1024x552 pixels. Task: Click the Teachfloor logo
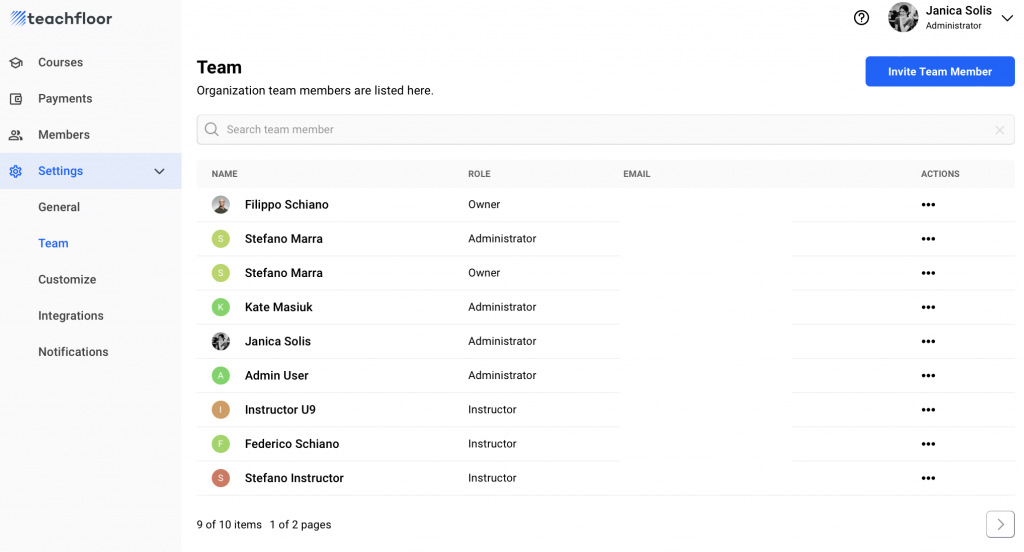pos(61,19)
